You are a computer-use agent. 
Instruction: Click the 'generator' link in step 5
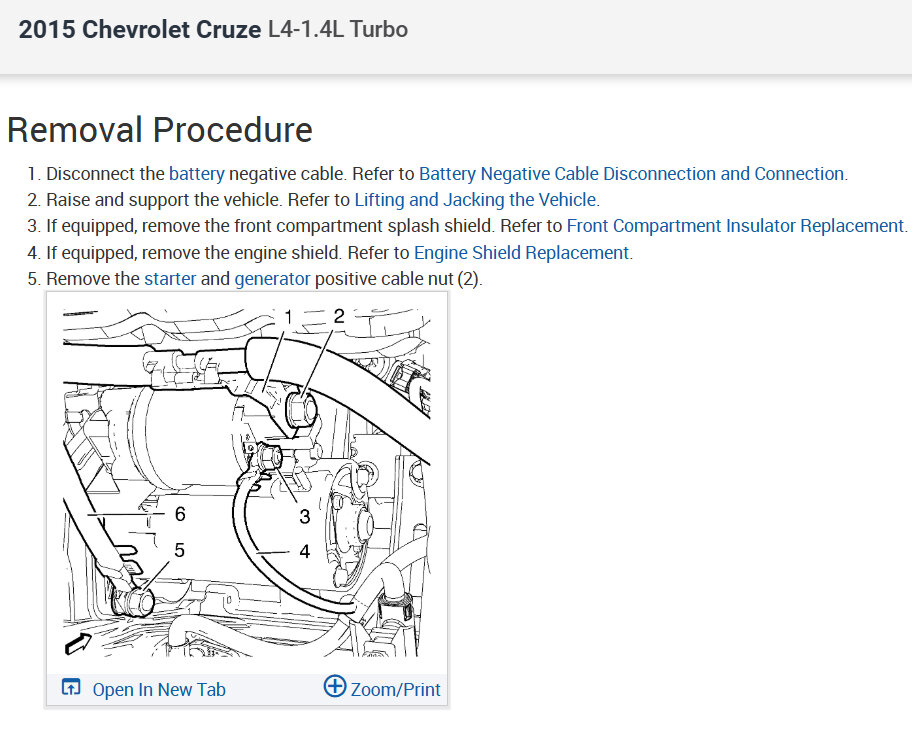[272, 279]
